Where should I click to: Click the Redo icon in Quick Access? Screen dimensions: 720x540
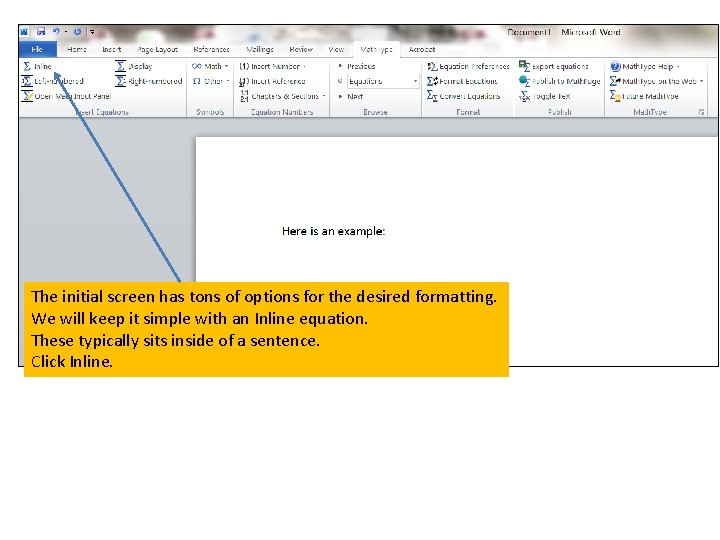coord(77,31)
